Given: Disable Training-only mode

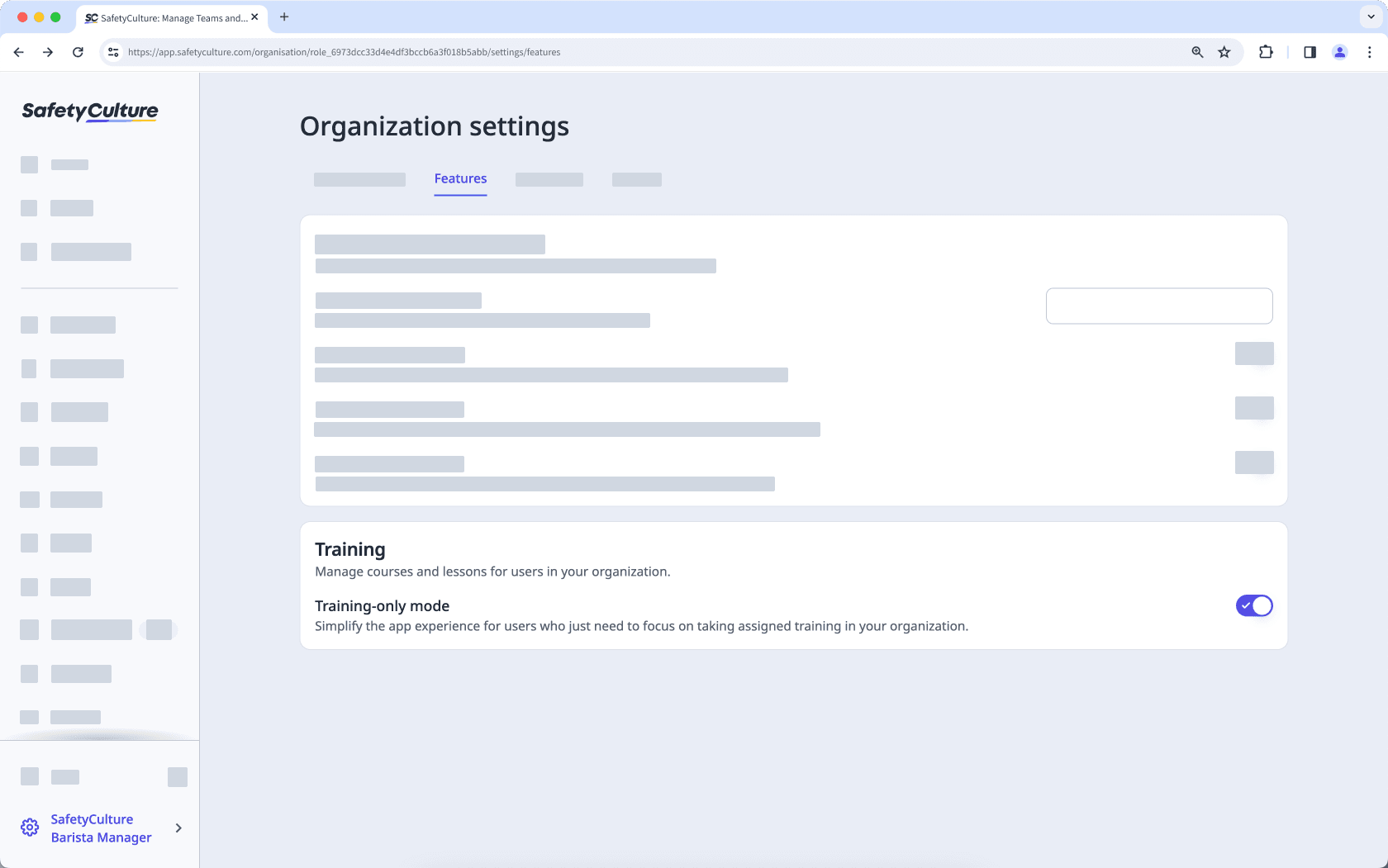Looking at the screenshot, I should pyautogui.click(x=1254, y=605).
